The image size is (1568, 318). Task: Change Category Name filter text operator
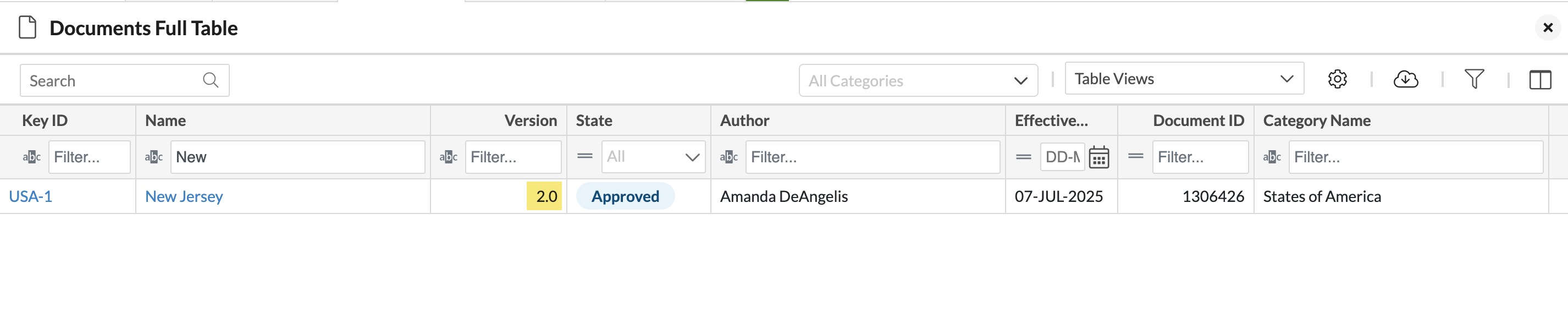(x=1272, y=157)
